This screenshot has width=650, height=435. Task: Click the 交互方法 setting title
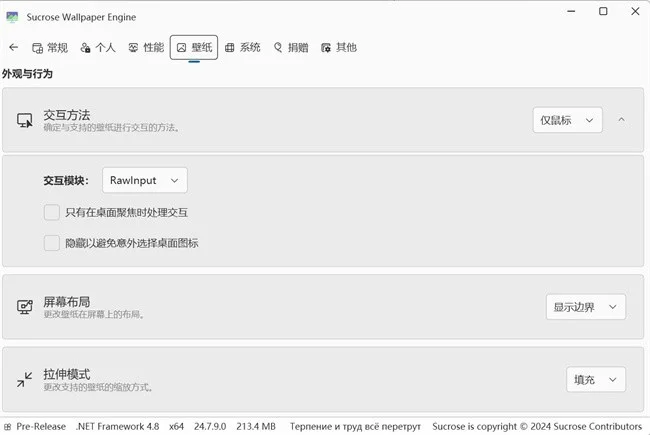[x=67, y=115]
